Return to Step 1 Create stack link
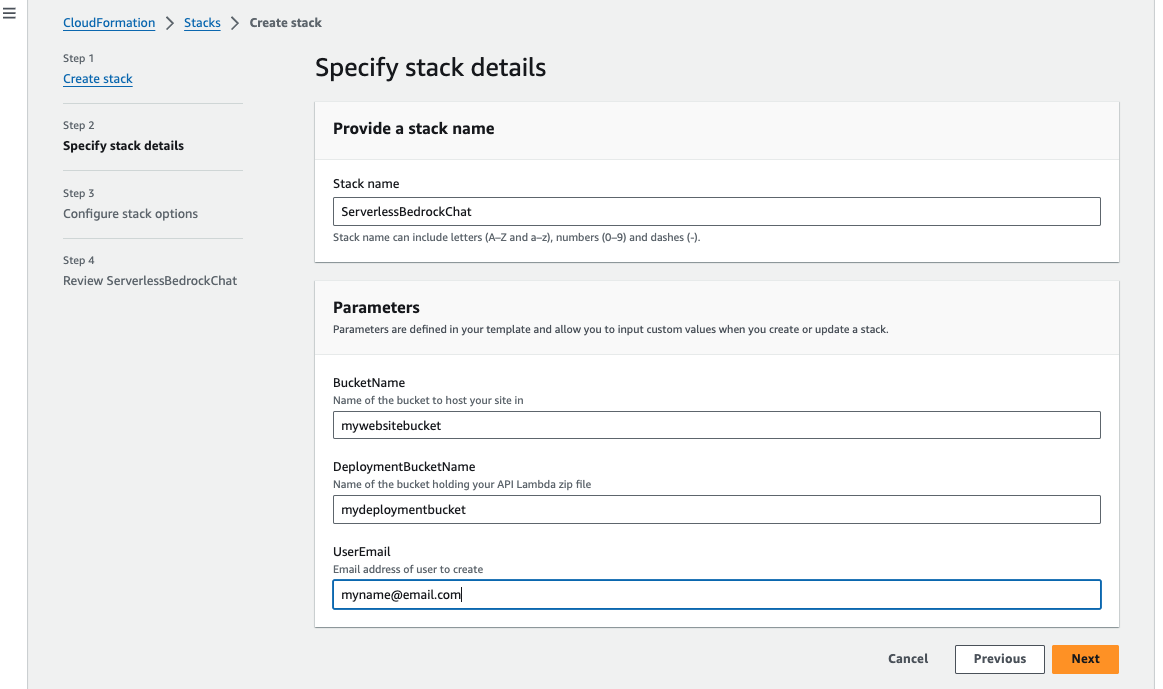The image size is (1163, 689). (x=98, y=79)
